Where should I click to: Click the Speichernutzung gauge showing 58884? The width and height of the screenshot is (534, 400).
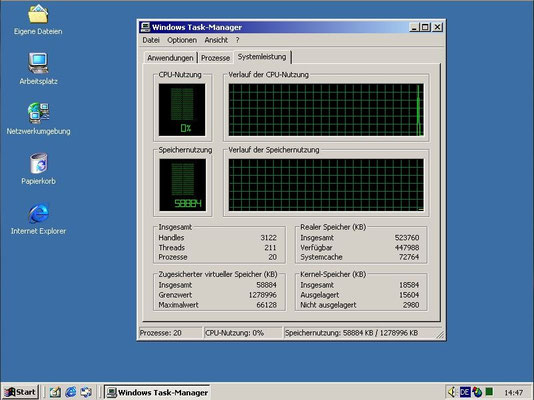(183, 185)
